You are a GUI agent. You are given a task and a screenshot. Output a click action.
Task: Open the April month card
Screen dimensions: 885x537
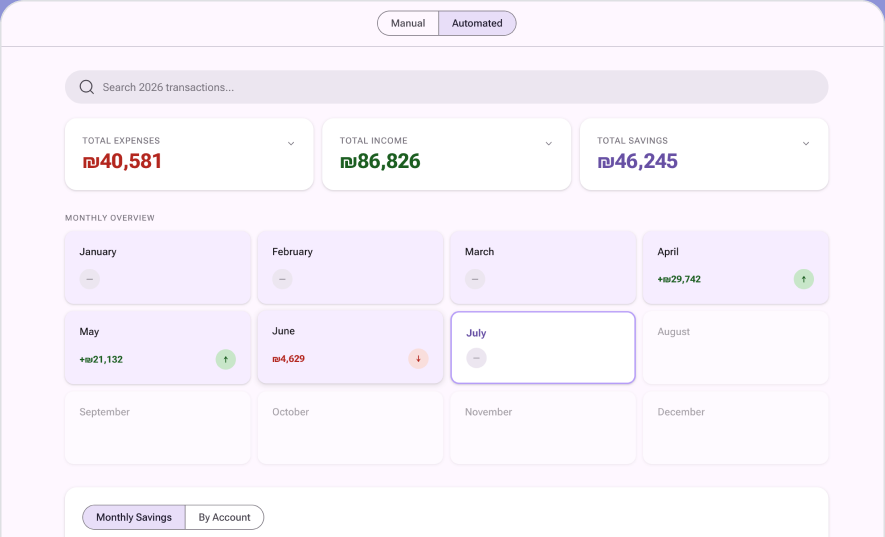click(735, 267)
